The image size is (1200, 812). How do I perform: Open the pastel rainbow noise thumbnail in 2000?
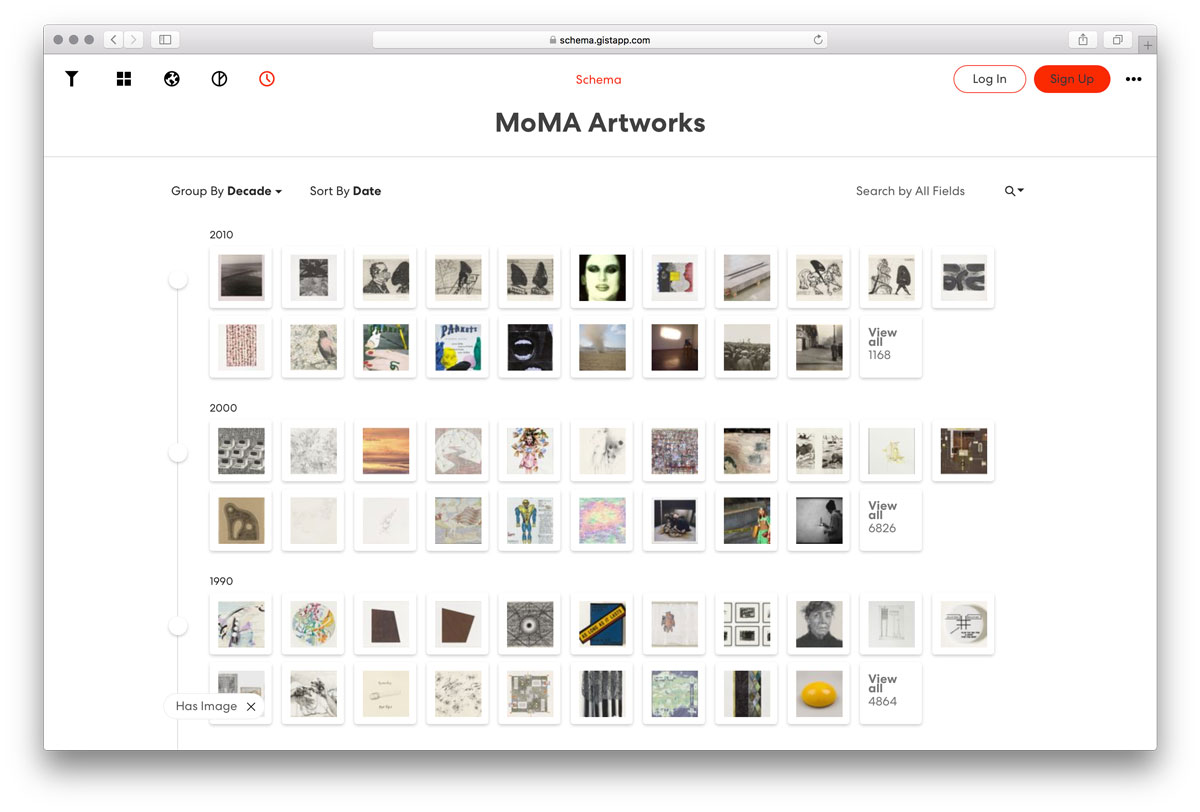602,520
